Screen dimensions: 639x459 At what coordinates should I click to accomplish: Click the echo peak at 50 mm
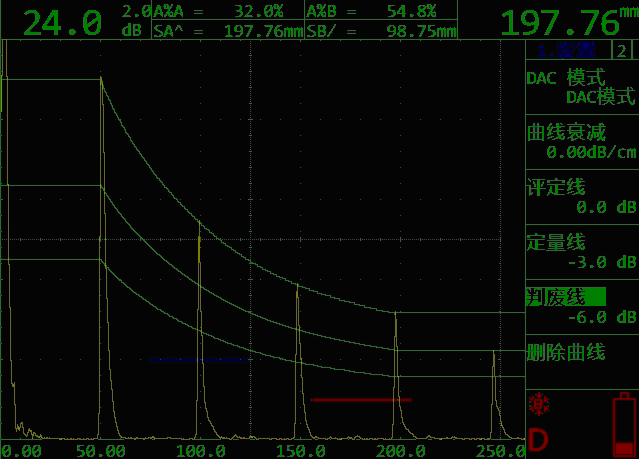pos(101,78)
